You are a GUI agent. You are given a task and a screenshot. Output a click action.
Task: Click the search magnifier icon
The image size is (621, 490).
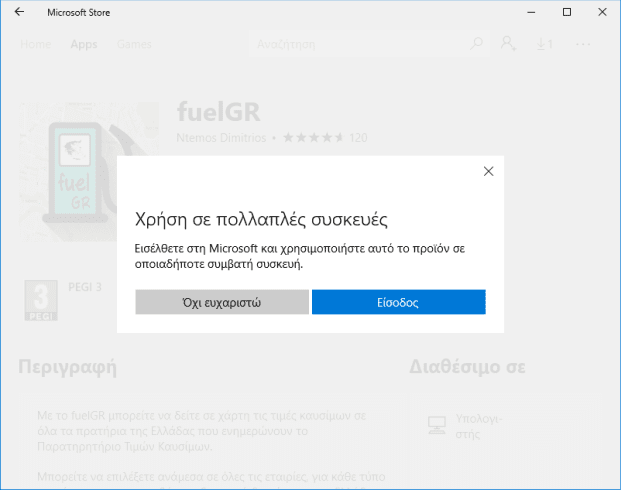click(476, 44)
